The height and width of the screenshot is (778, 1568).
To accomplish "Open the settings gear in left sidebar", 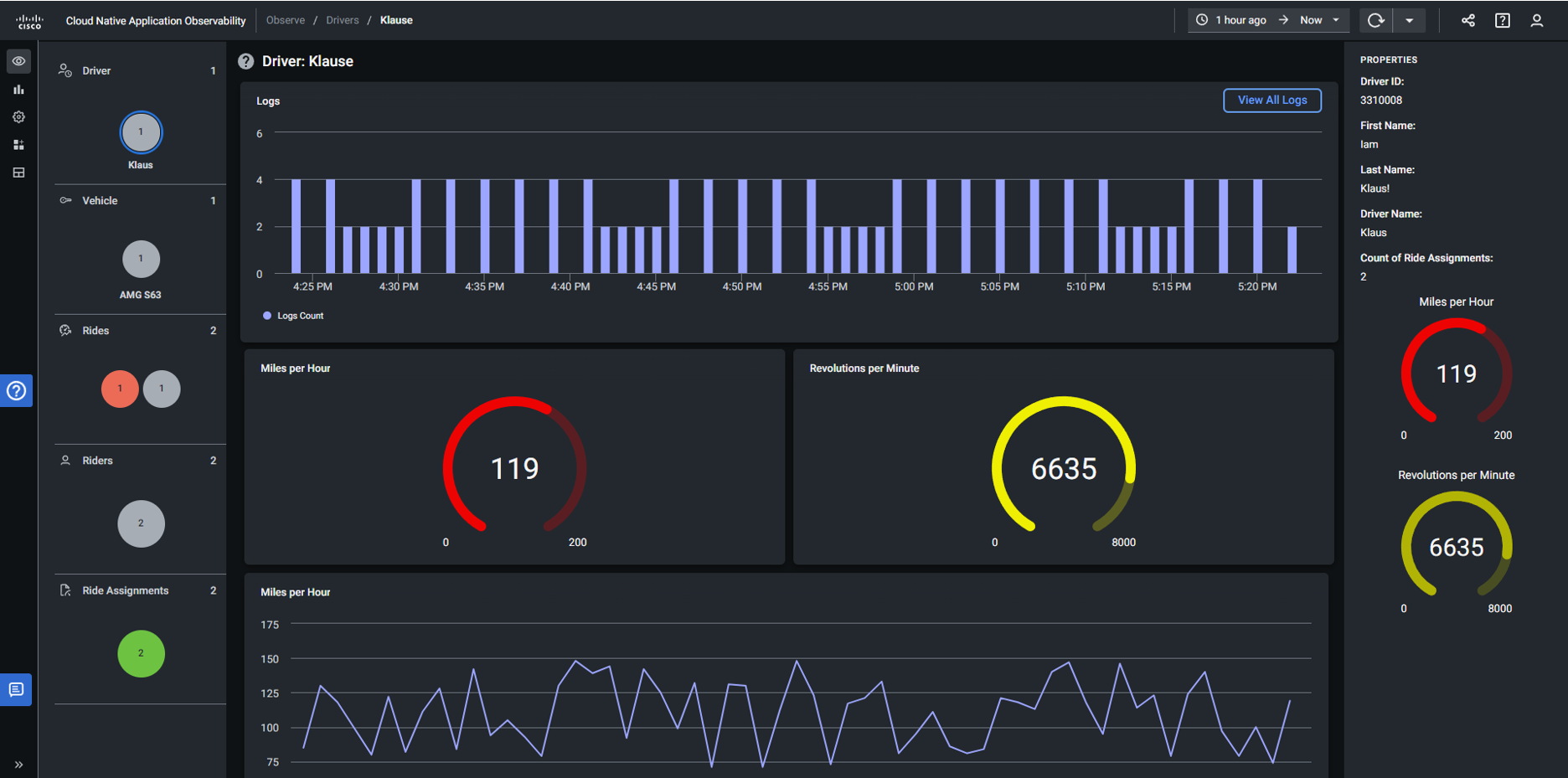I will tap(18, 117).
